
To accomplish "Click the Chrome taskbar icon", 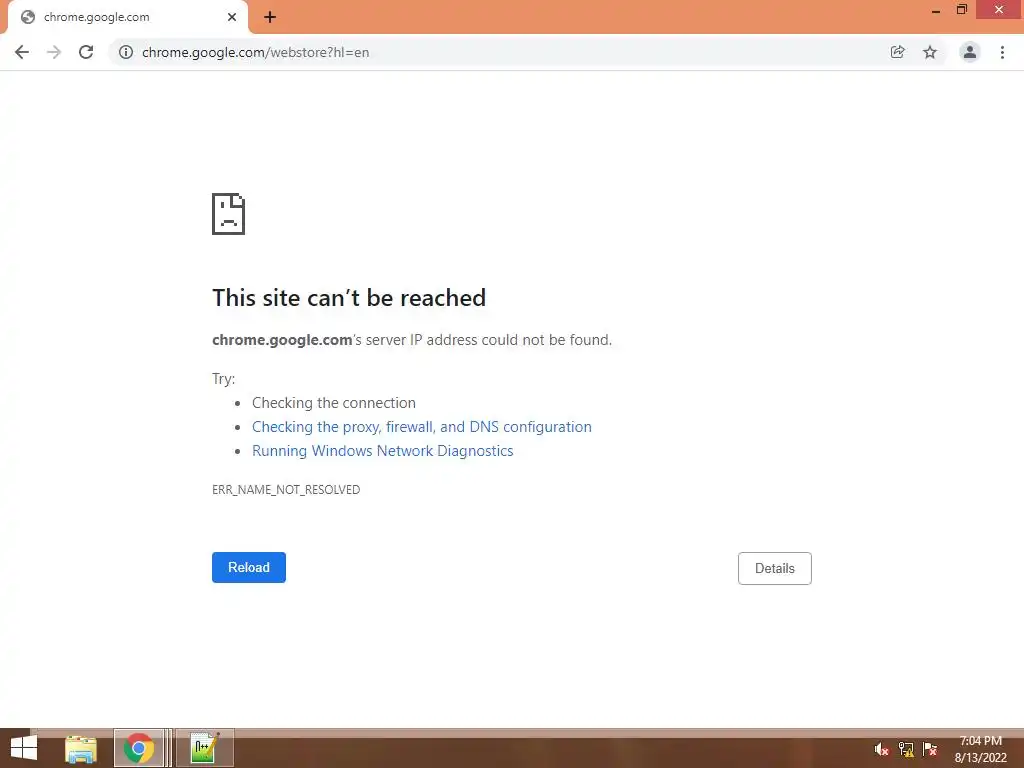I will pyautogui.click(x=138, y=748).
